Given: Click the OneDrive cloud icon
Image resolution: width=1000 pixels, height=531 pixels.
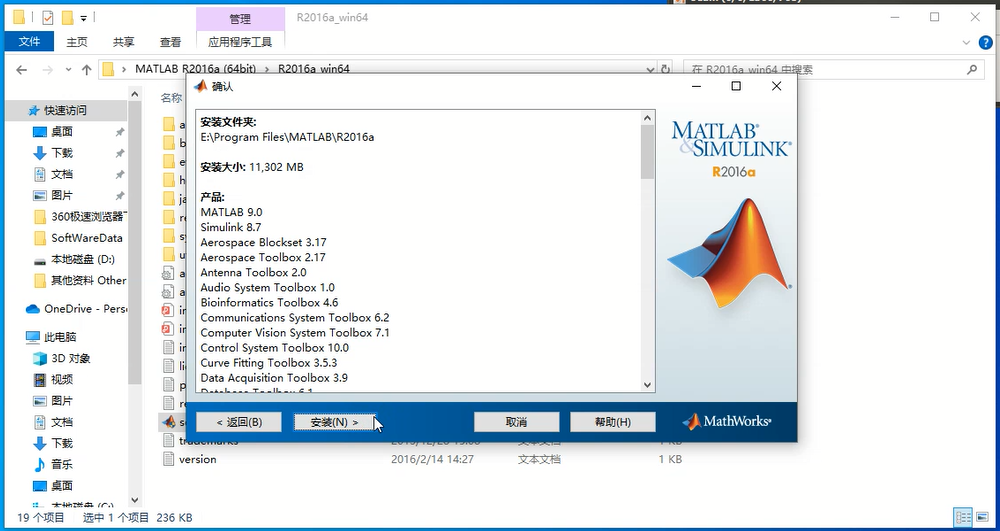Looking at the screenshot, I should pyautogui.click(x=33, y=309).
